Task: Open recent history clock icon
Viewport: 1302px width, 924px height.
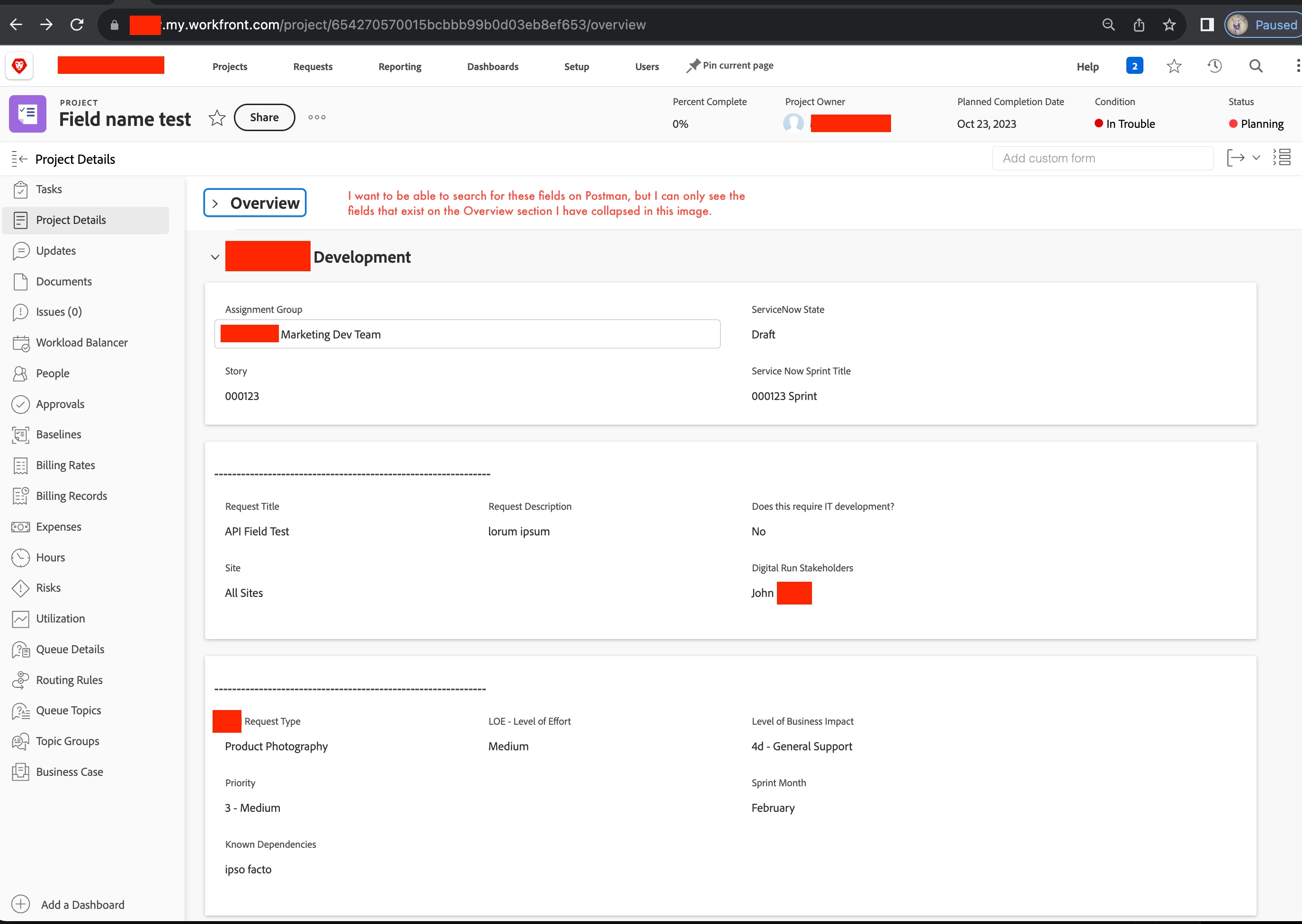Action: (1214, 67)
